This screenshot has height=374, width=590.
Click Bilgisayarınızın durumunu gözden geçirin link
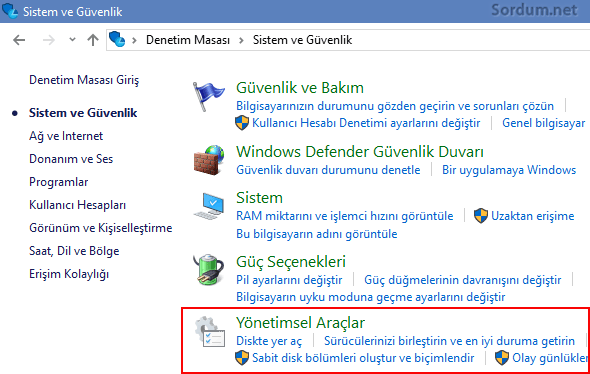pos(395,106)
